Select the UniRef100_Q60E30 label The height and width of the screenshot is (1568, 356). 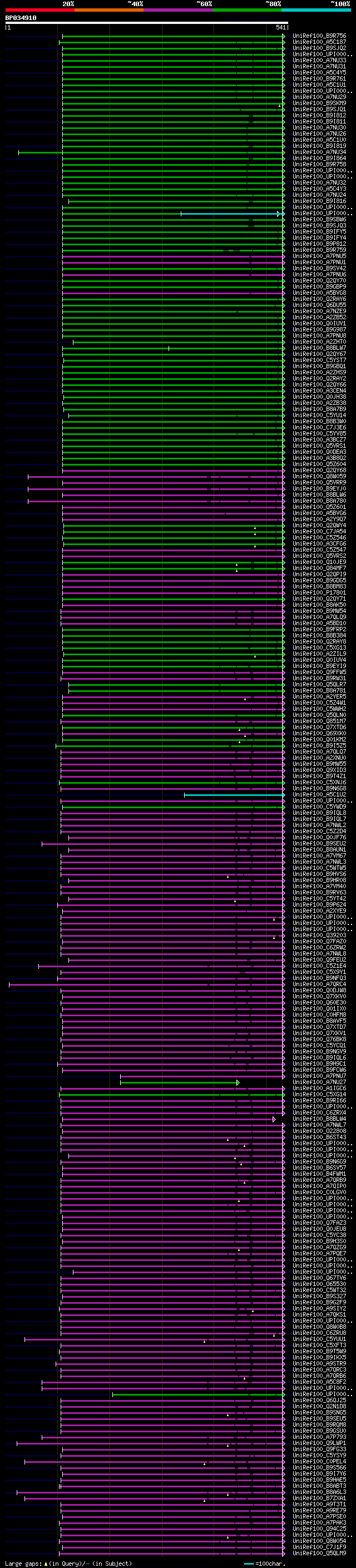(319, 1002)
